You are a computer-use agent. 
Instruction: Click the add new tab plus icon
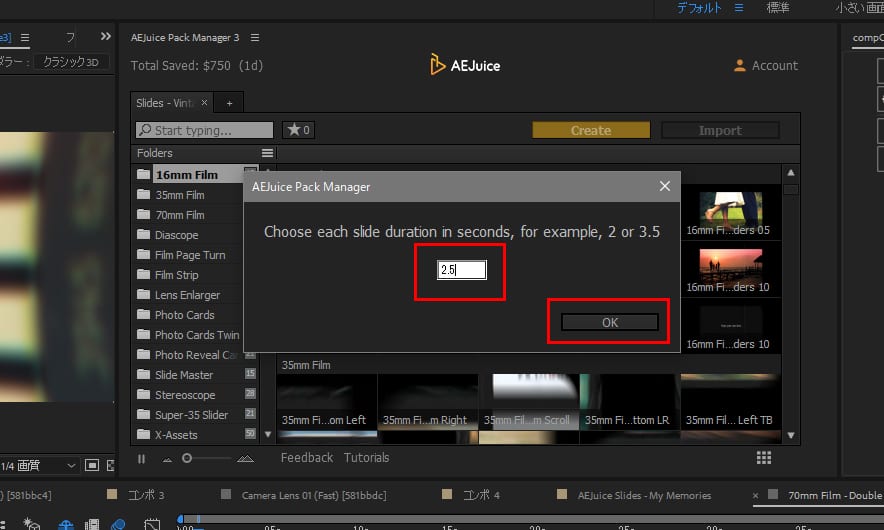click(229, 103)
